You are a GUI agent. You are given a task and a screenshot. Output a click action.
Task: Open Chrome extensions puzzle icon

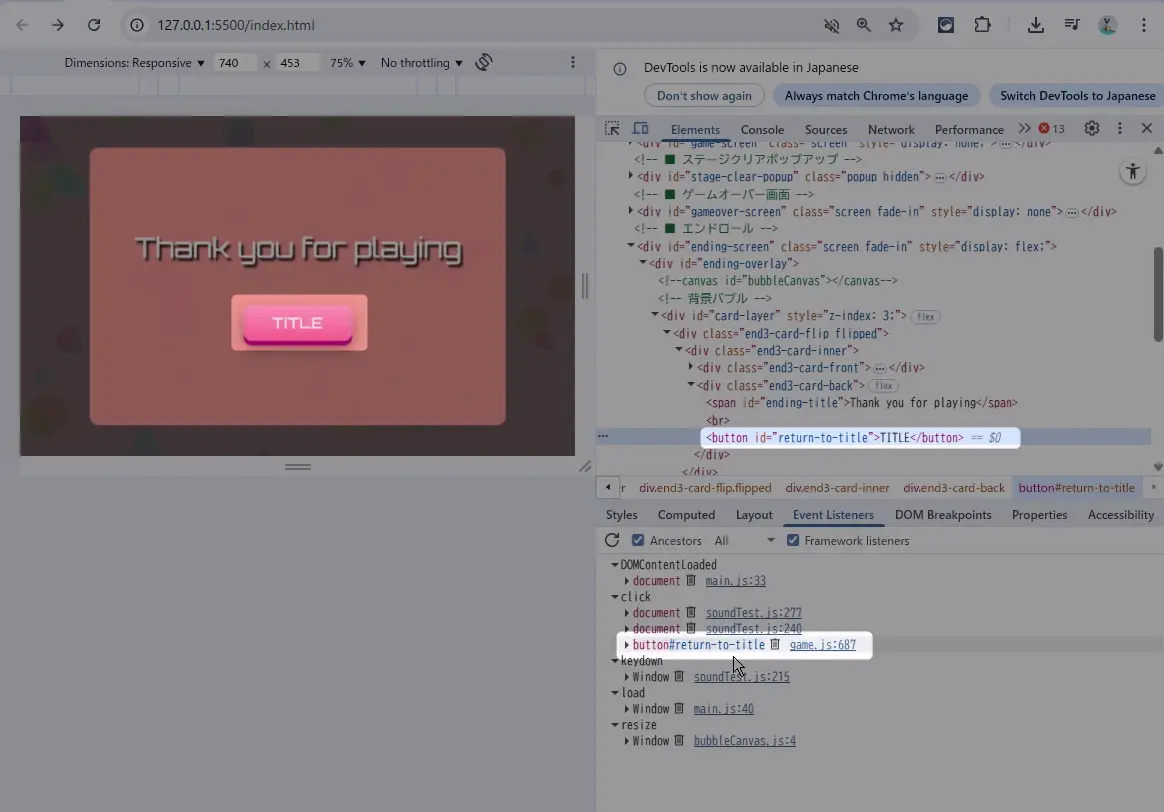pyautogui.click(x=983, y=25)
